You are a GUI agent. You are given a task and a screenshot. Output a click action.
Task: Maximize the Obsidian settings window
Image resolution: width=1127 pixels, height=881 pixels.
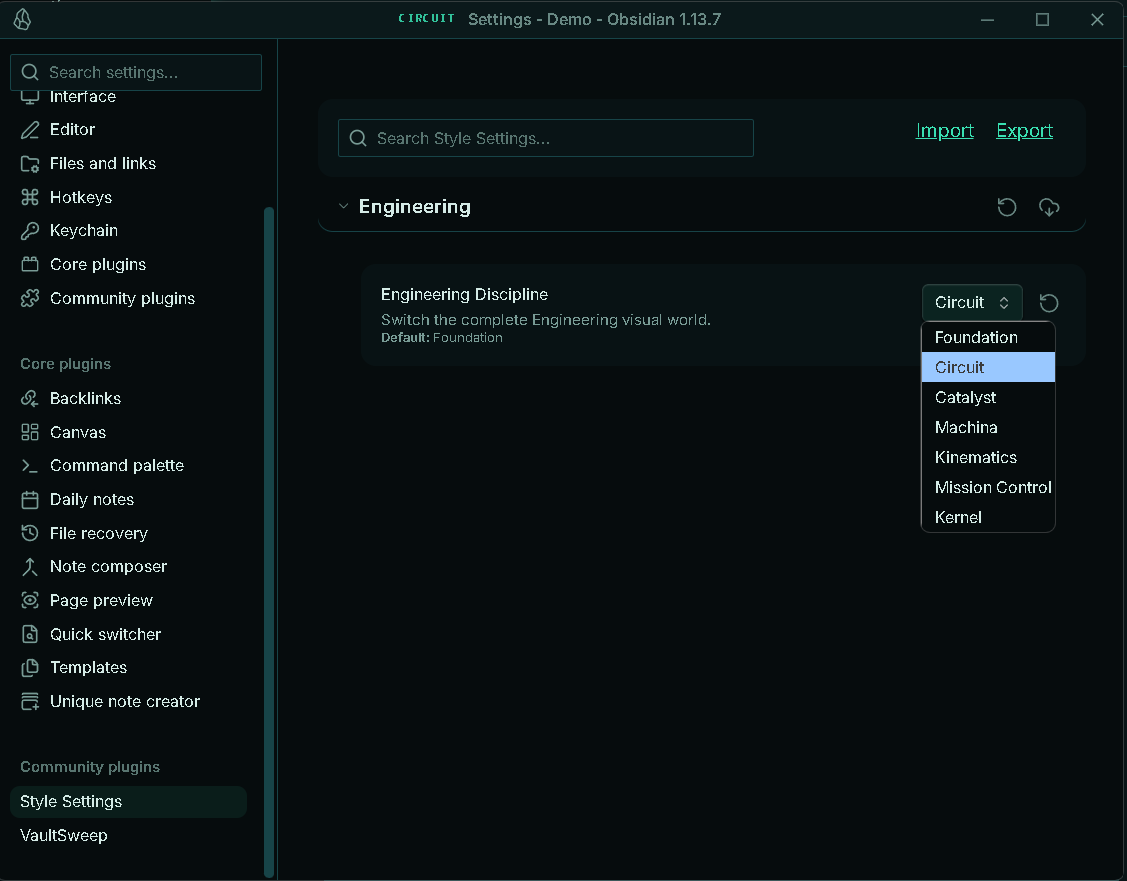click(x=1042, y=19)
